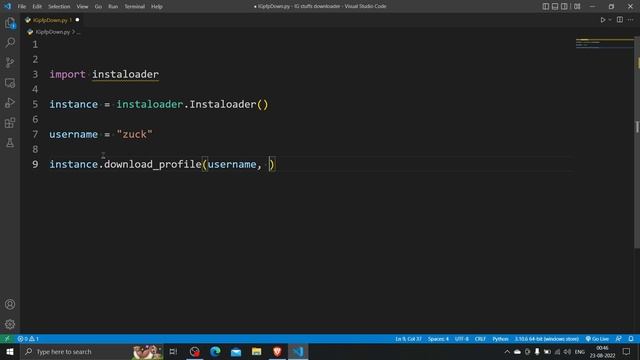
Task: Open the editor More Actions ellipsis
Action: (631, 20)
